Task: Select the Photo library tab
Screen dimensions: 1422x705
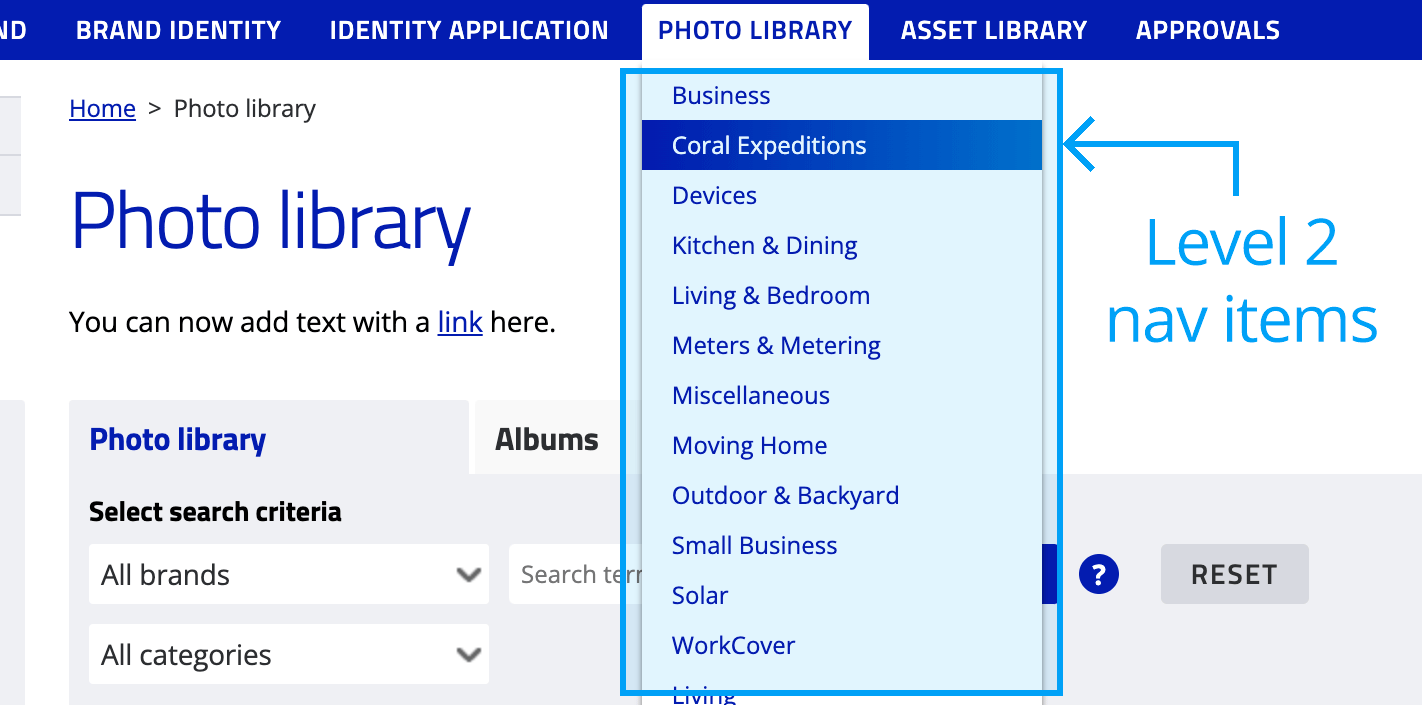Action: [x=178, y=439]
